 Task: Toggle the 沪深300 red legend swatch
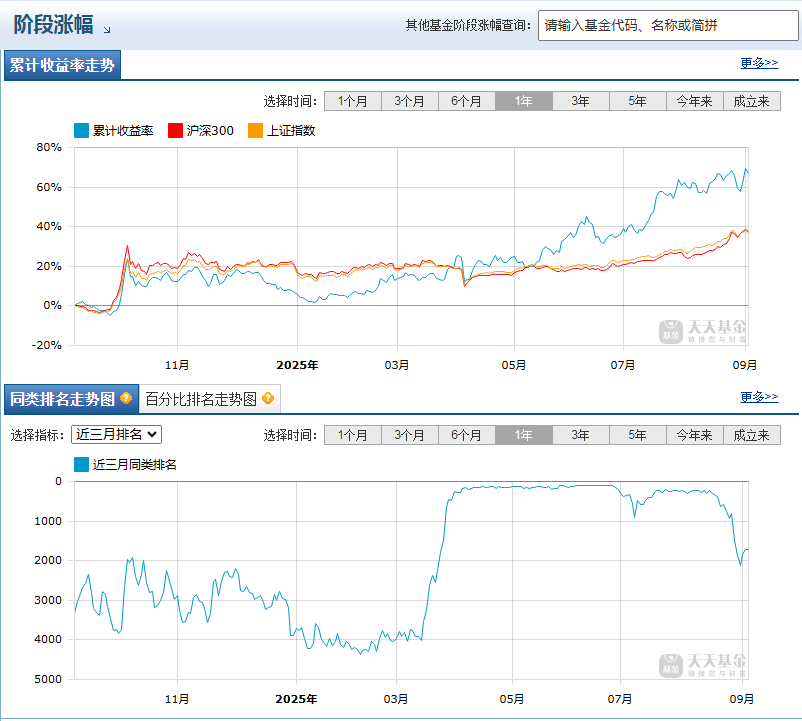[175, 130]
